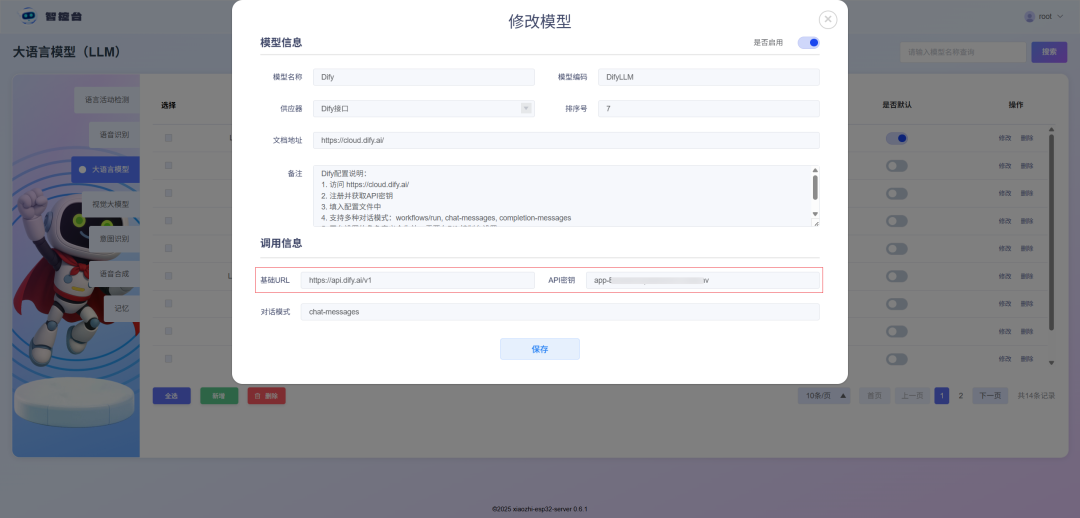Viewport: 1080px width, 518px height.
Task: Click the 备注 textarea scroll-up arrow
Action: (816, 170)
